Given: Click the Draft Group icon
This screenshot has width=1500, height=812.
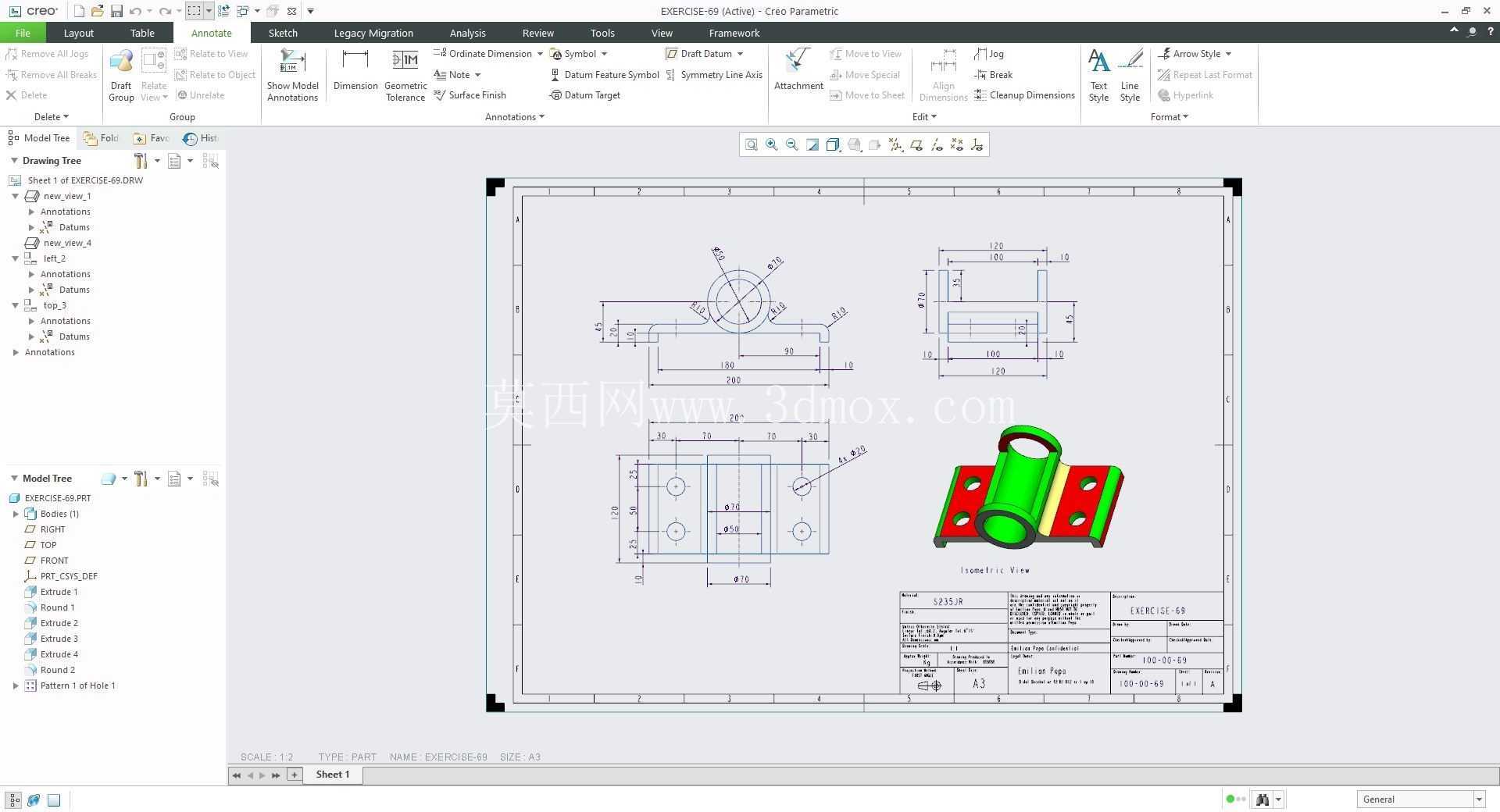Looking at the screenshot, I should point(121,75).
